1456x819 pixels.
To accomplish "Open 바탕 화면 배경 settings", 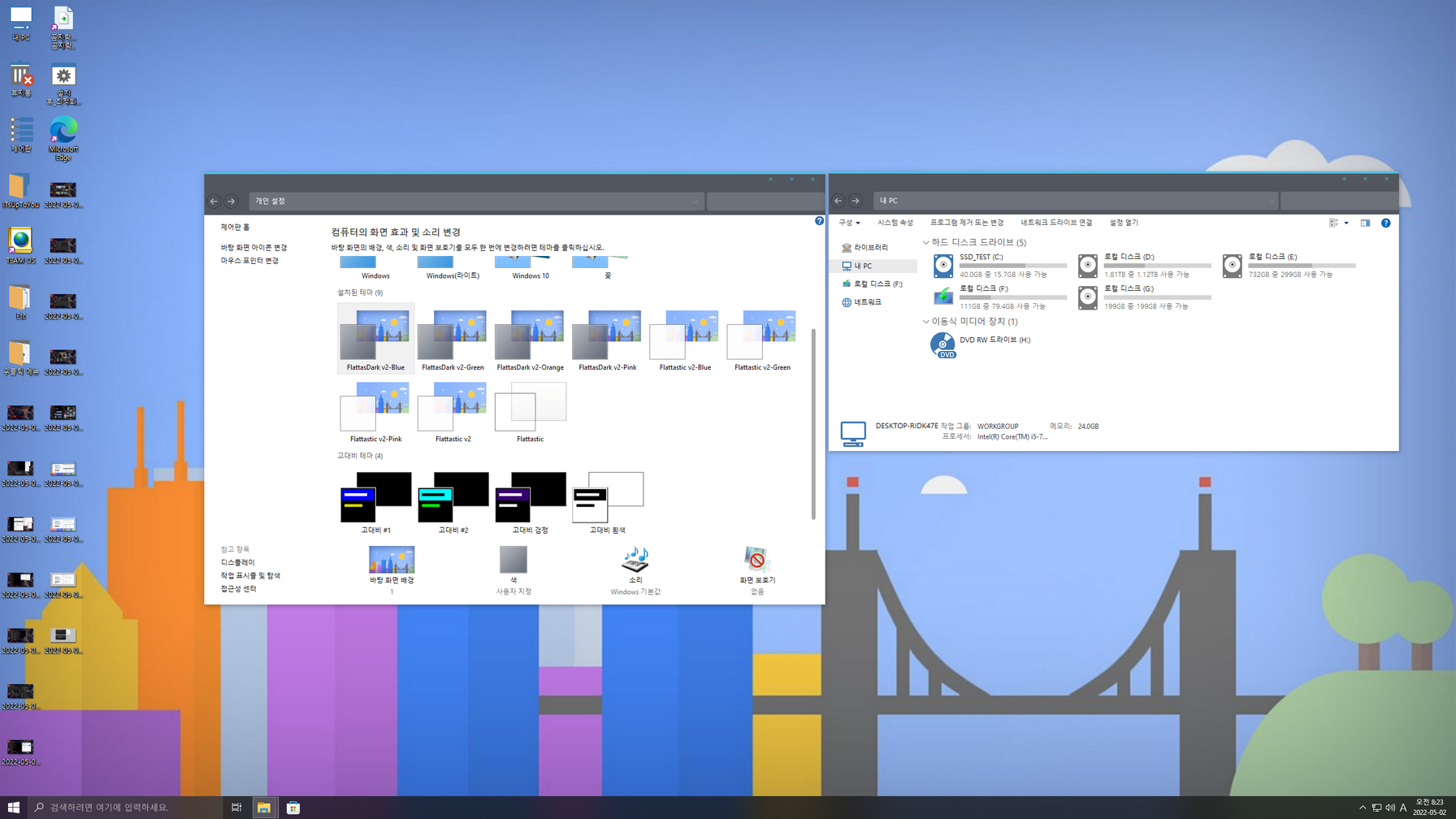I will tap(392, 570).
